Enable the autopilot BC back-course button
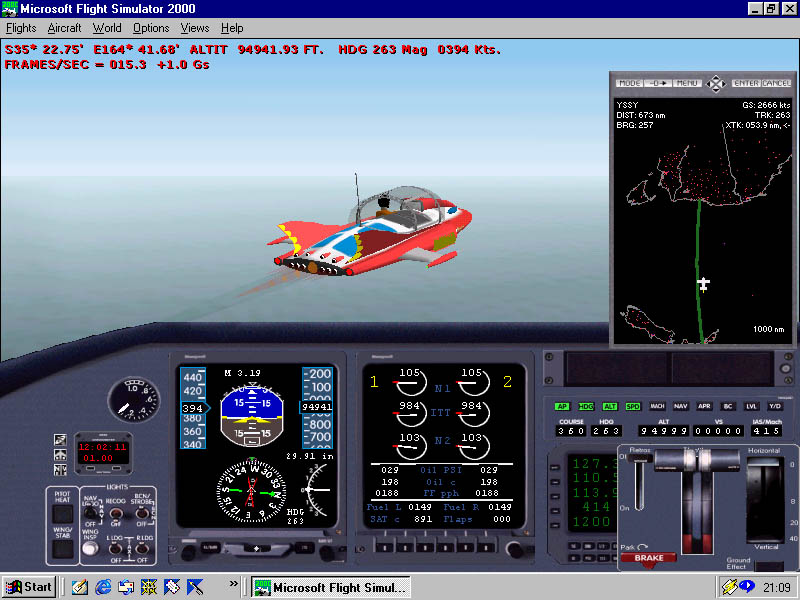The width and height of the screenshot is (800, 600). tap(728, 407)
